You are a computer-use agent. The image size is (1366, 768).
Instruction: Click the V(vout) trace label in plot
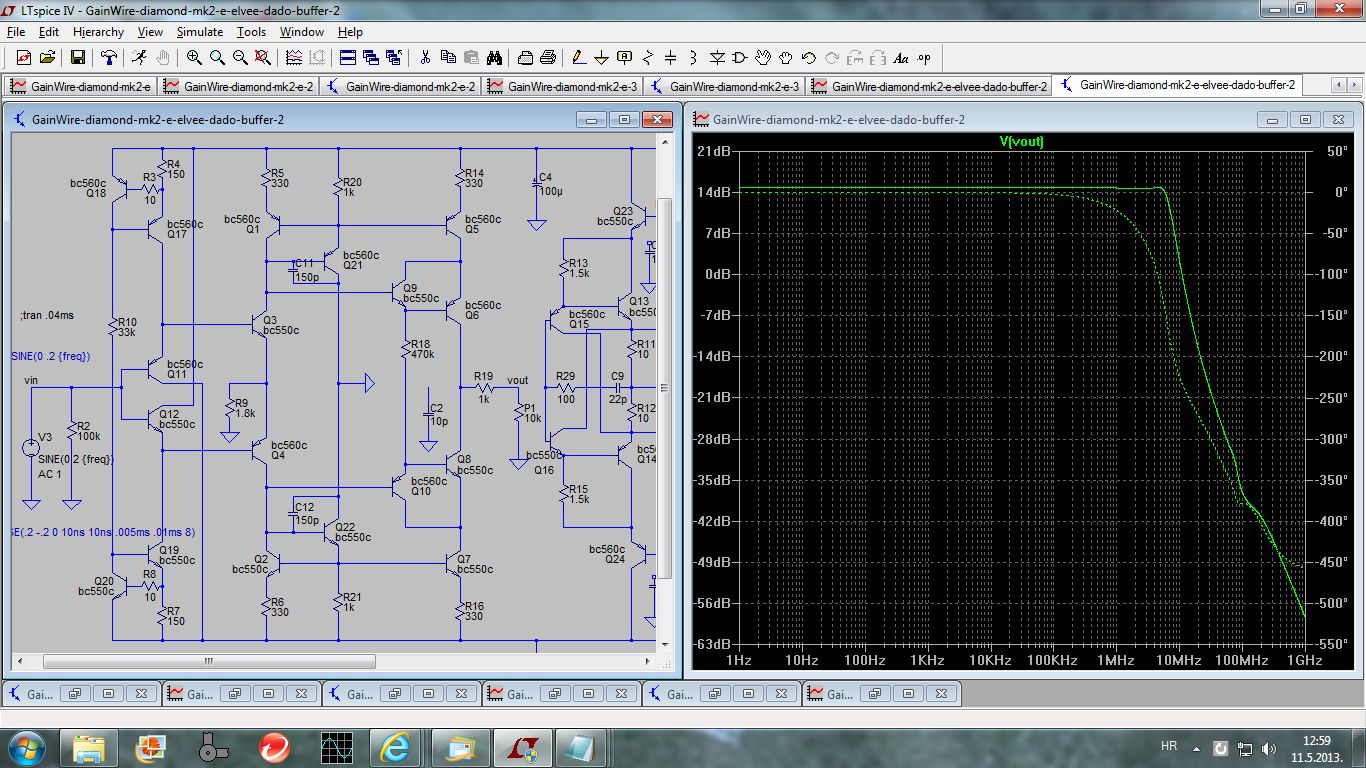click(x=1021, y=141)
